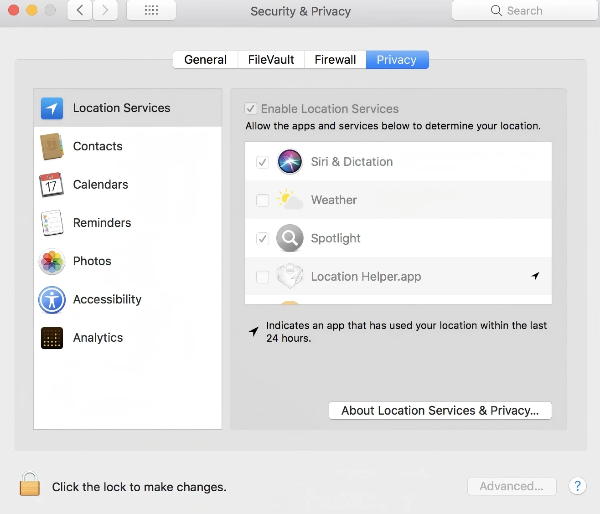The width and height of the screenshot is (600, 514).
Task: Switch to the FileVault tab
Action: coord(271,60)
